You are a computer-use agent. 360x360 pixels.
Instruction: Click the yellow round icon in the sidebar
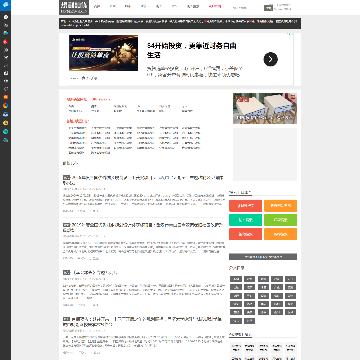coord(6,123)
